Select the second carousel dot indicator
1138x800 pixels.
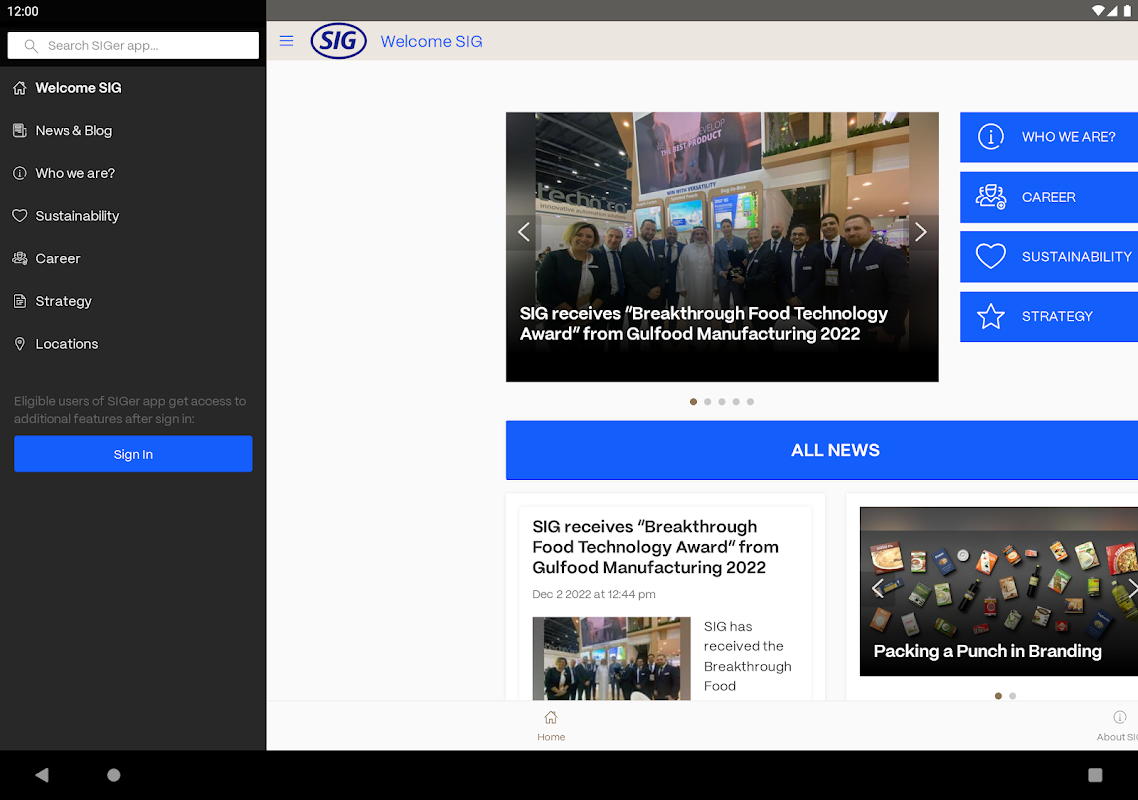708,401
